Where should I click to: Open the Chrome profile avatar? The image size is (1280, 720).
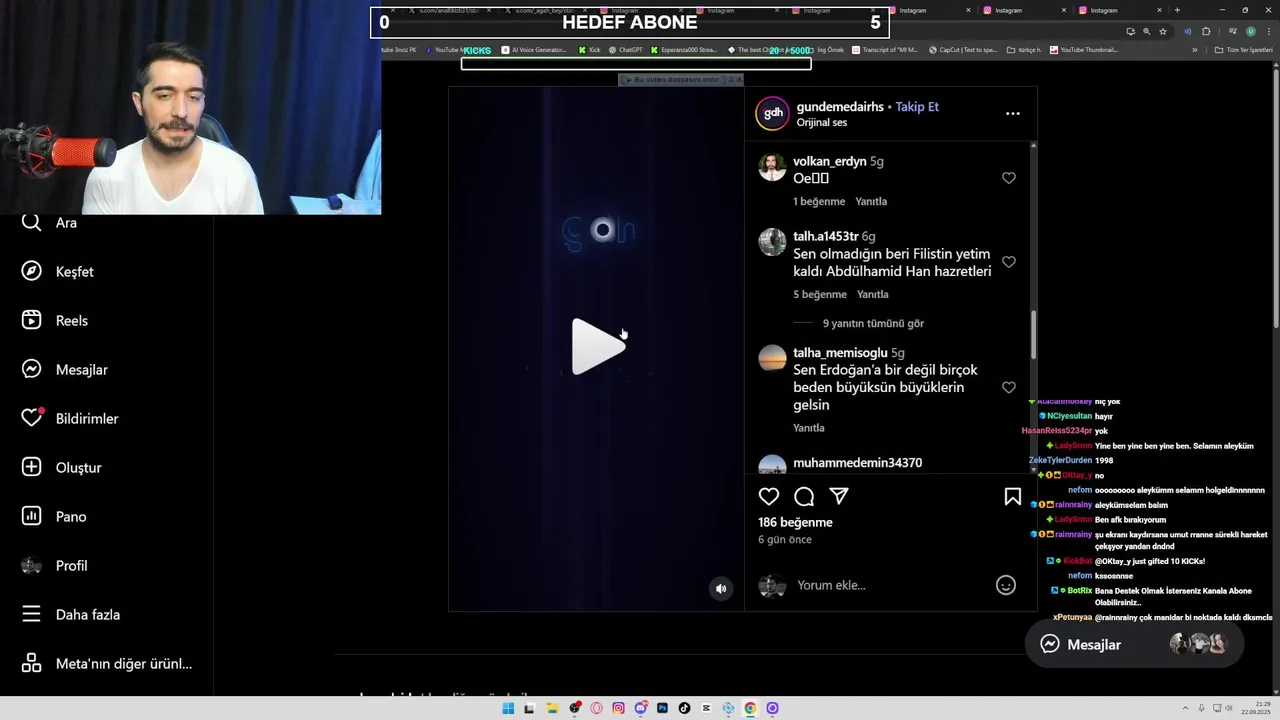coord(1250,31)
